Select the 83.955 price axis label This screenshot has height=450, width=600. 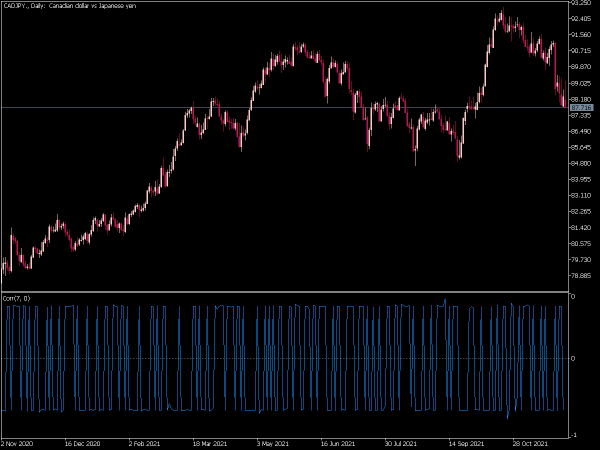click(581, 179)
